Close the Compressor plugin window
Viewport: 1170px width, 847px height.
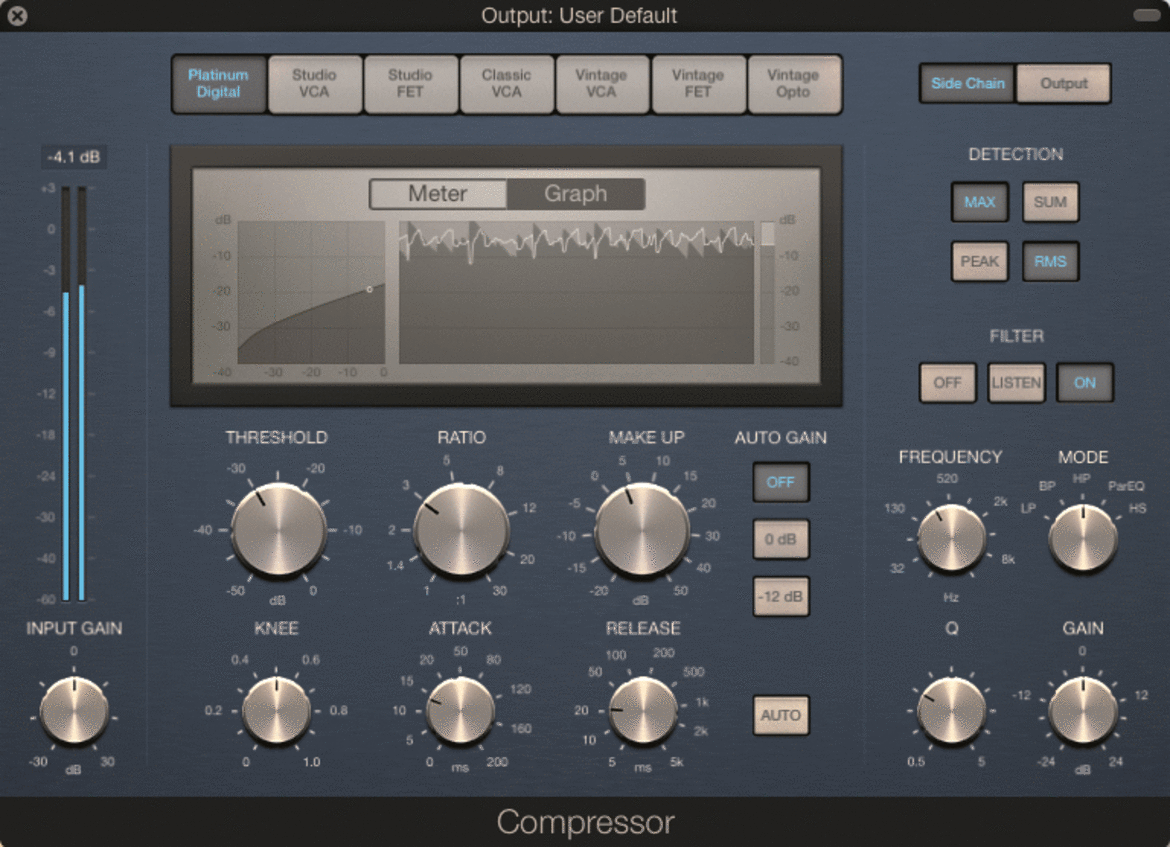[17, 16]
